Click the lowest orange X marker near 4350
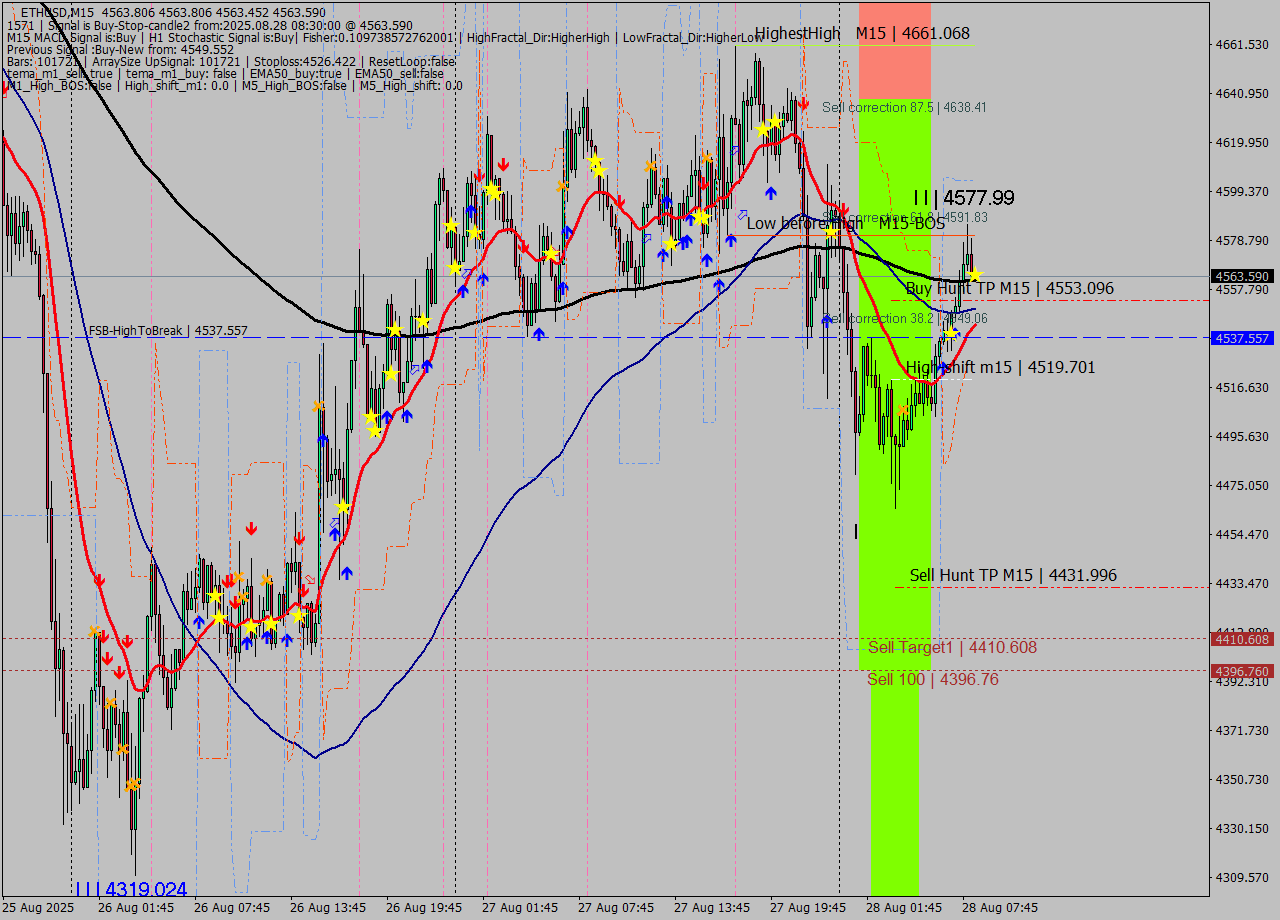The width and height of the screenshot is (1280, 920). coord(132,784)
